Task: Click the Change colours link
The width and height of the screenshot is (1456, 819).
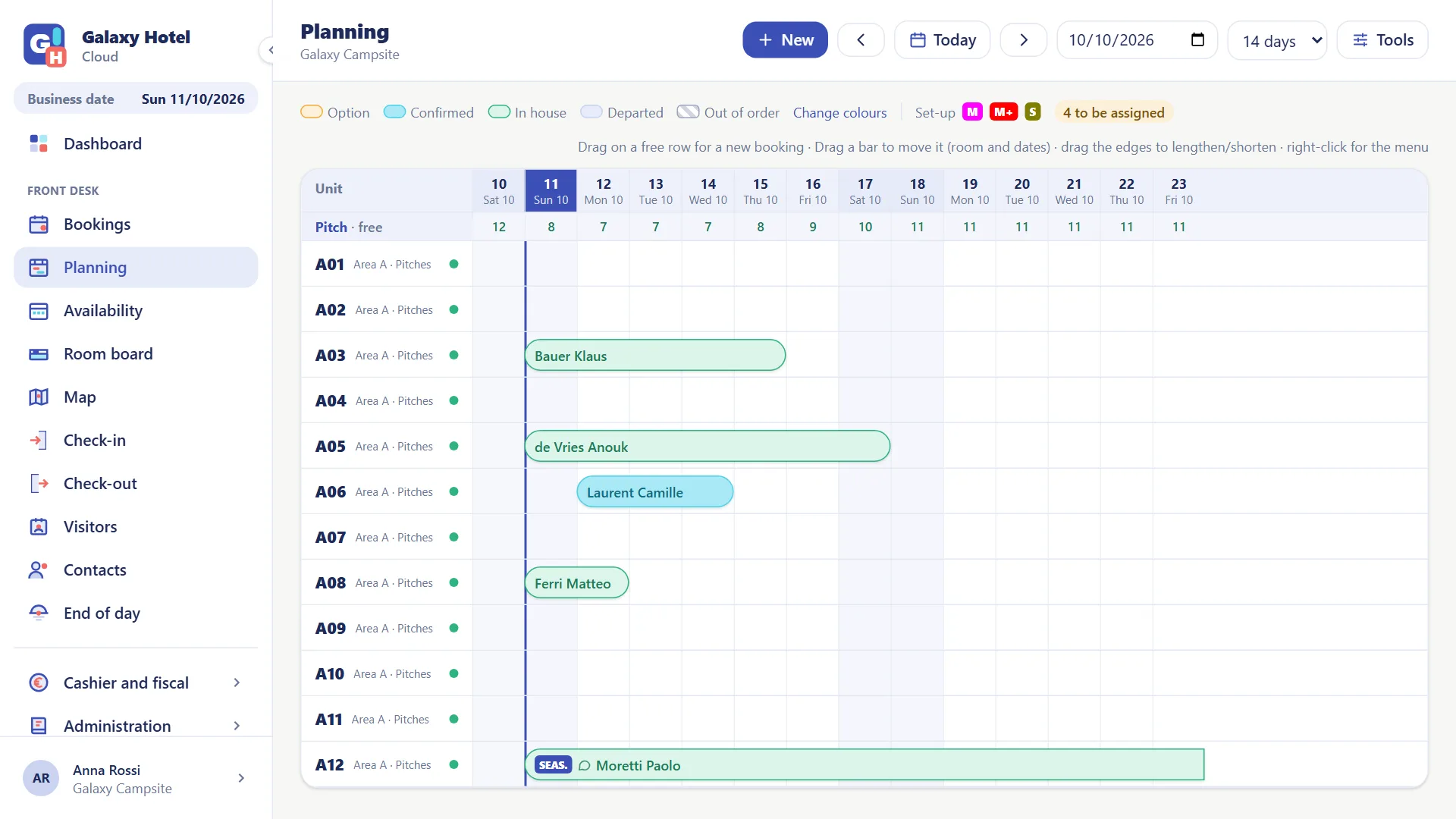Action: (839, 112)
